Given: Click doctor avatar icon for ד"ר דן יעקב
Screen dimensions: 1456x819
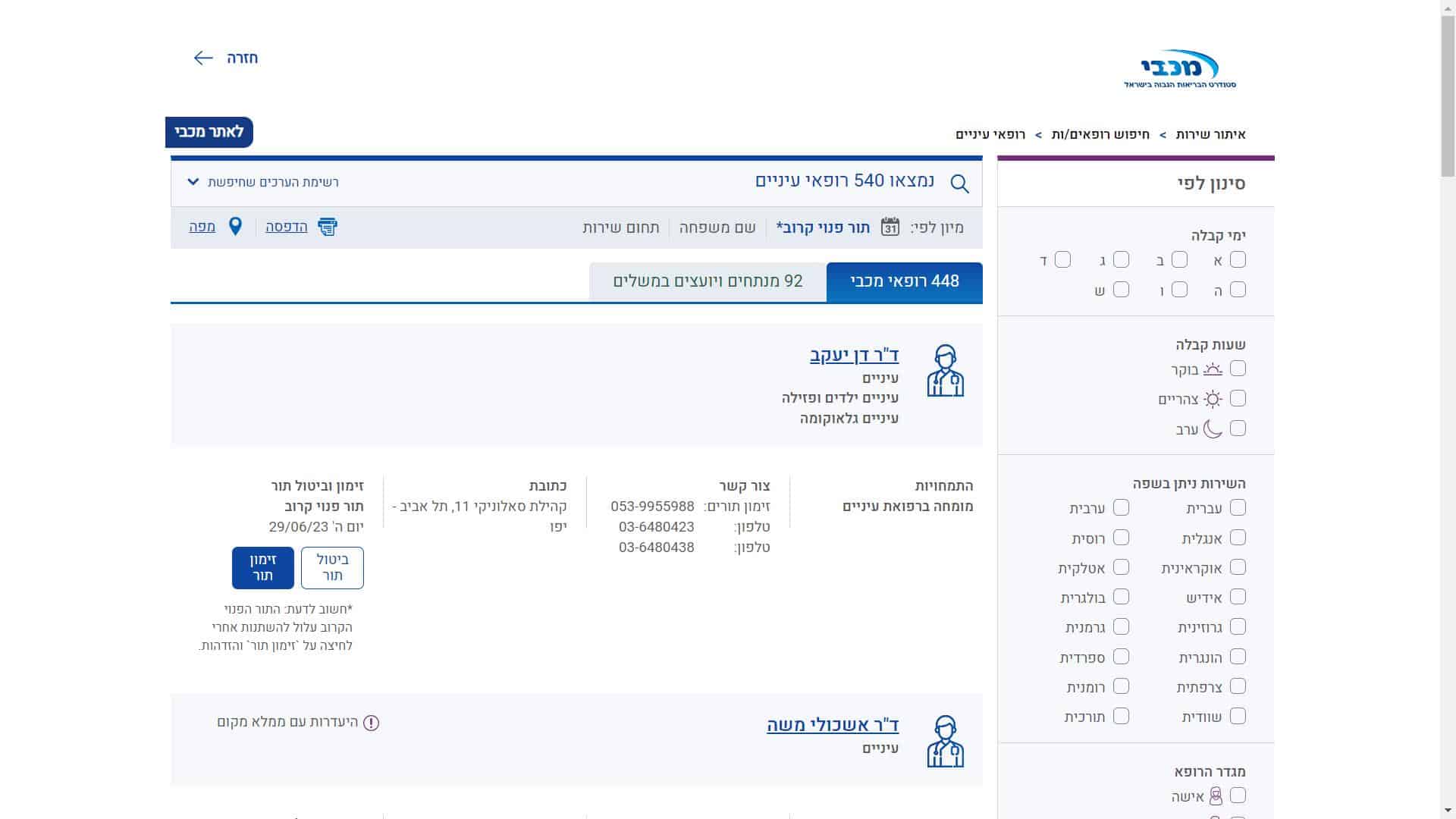Looking at the screenshot, I should [x=945, y=371].
